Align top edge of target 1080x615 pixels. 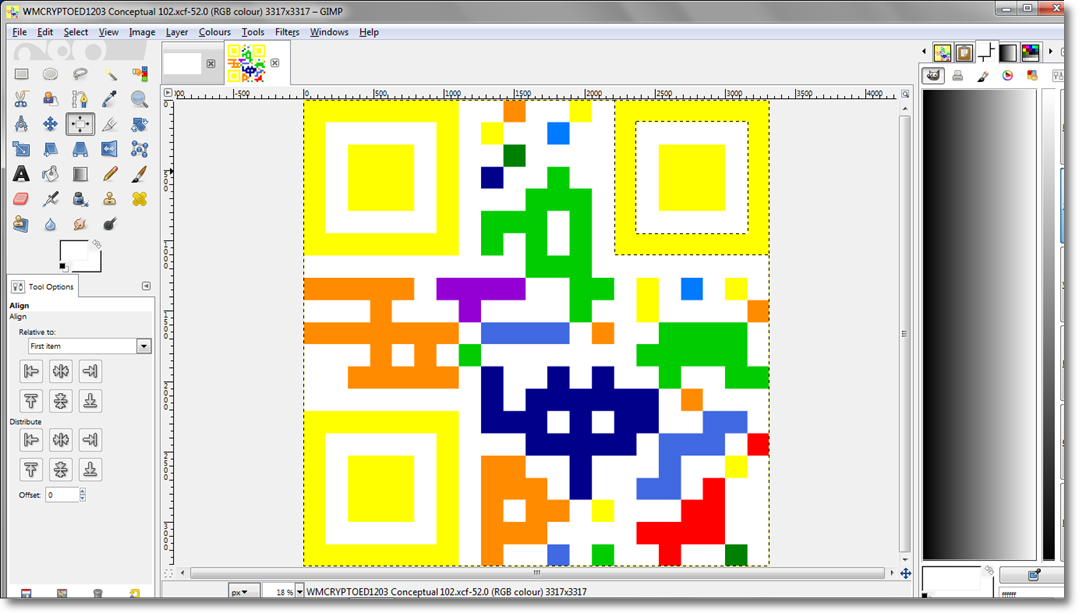pyautogui.click(x=31, y=401)
